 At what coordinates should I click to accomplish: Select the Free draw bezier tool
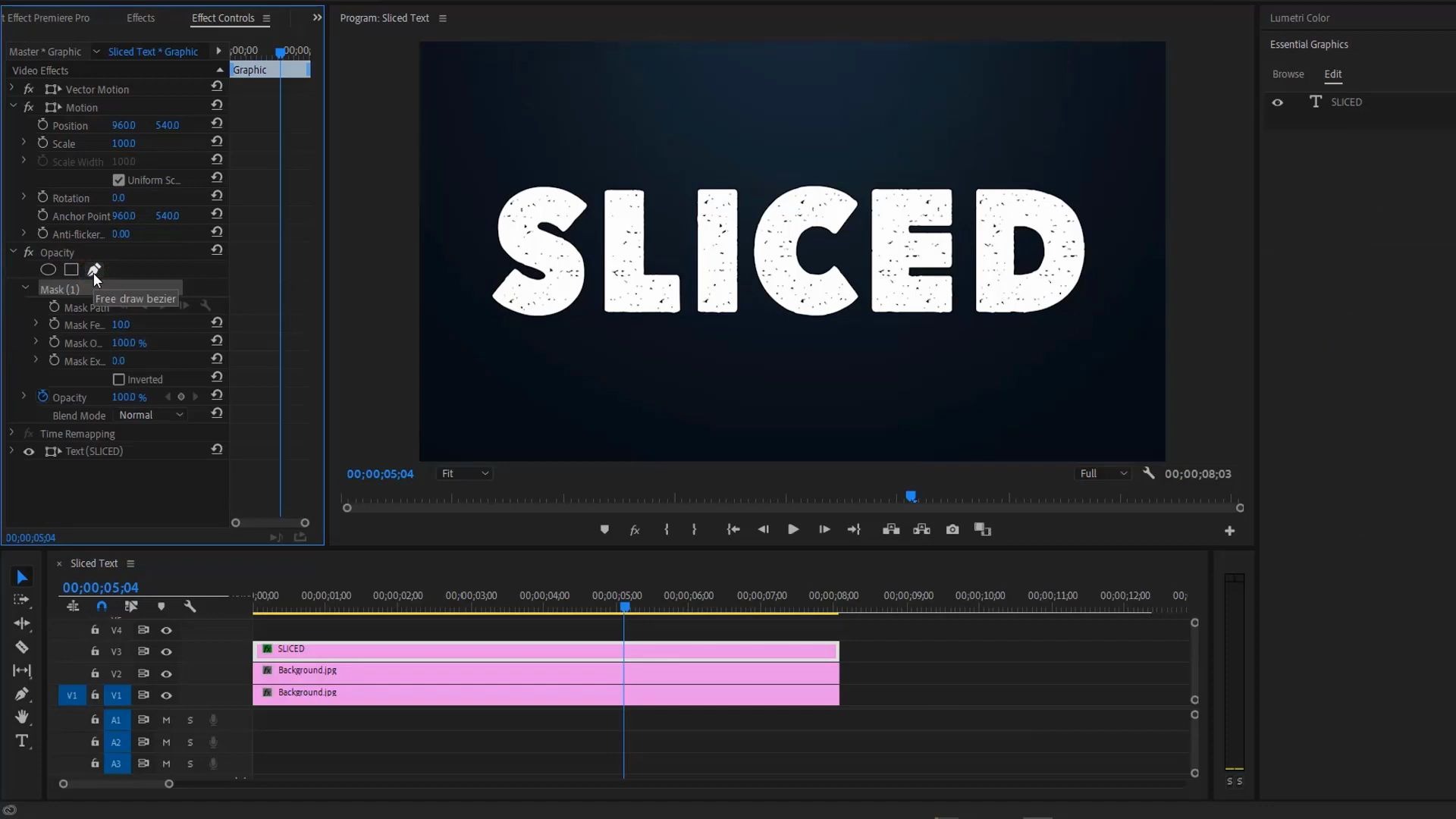pyautogui.click(x=94, y=269)
